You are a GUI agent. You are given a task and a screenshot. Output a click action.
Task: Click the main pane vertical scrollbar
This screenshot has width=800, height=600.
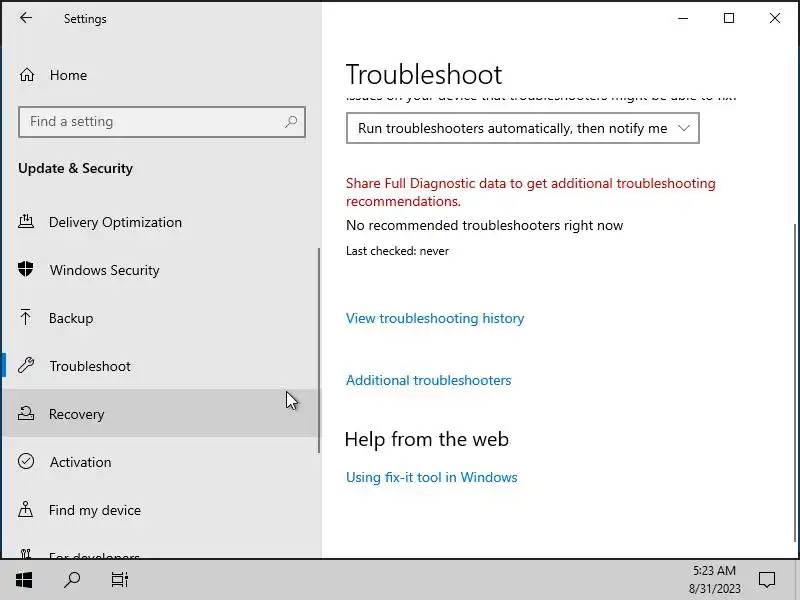click(x=796, y=383)
